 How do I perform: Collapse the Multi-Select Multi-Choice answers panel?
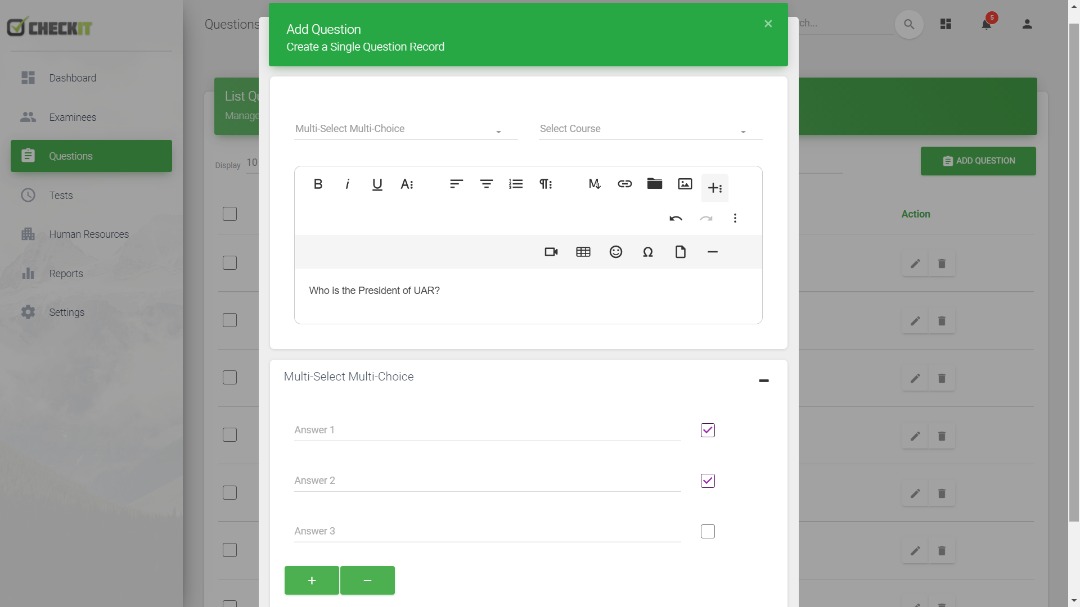[764, 380]
